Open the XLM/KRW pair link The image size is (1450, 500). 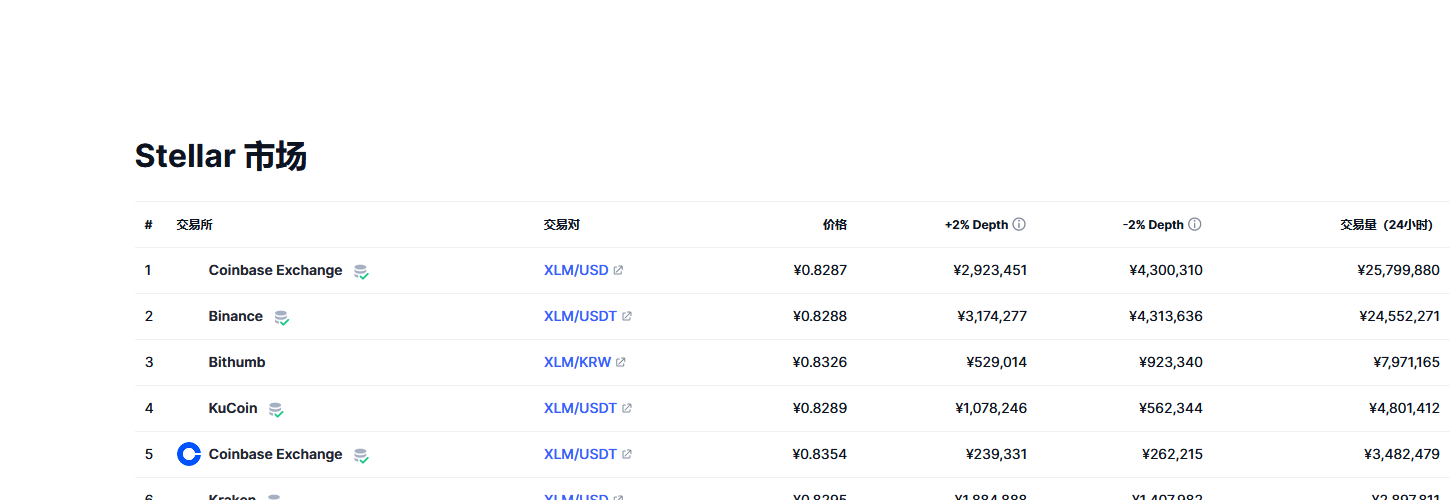tap(577, 363)
